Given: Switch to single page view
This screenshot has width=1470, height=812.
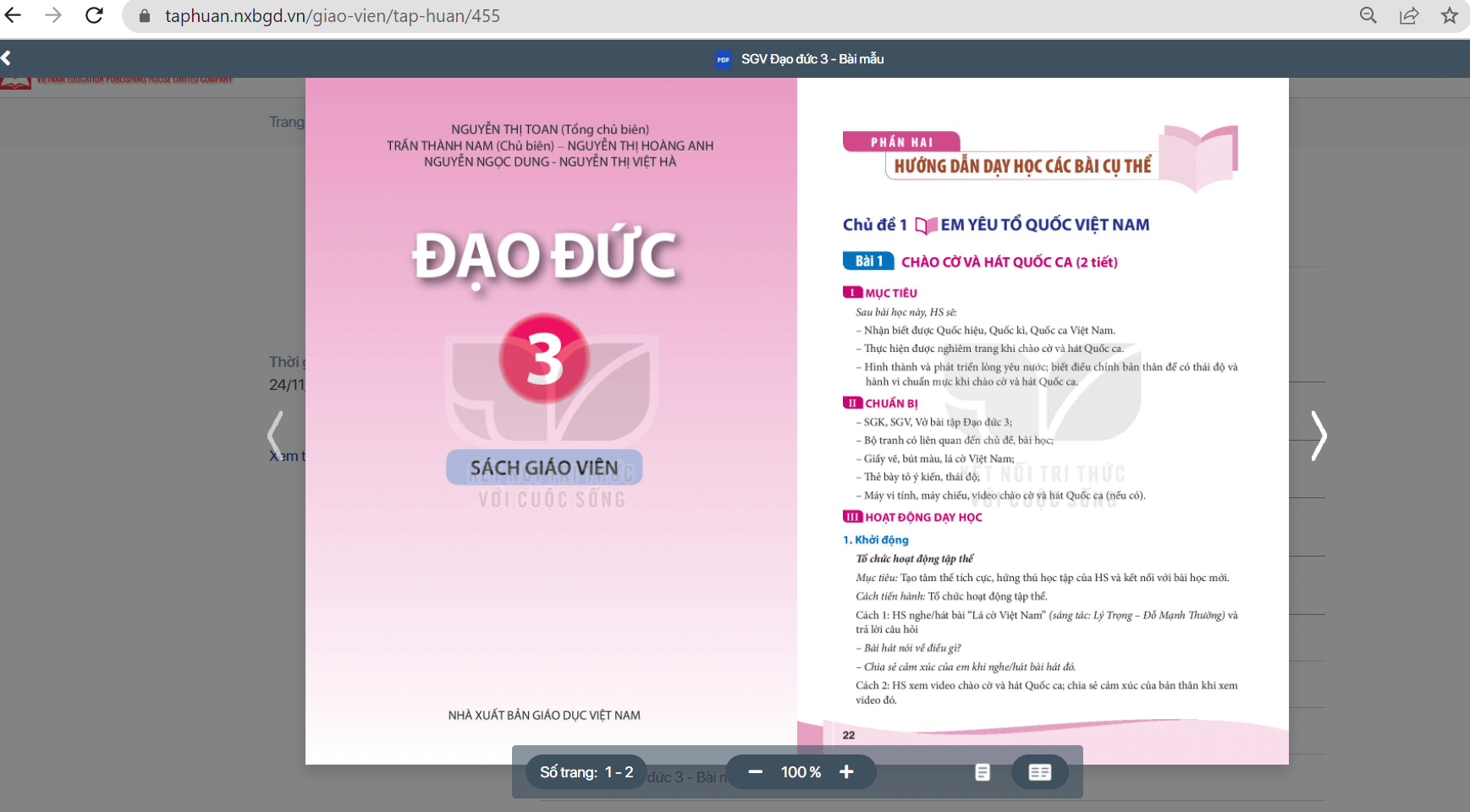Looking at the screenshot, I should tap(983, 772).
